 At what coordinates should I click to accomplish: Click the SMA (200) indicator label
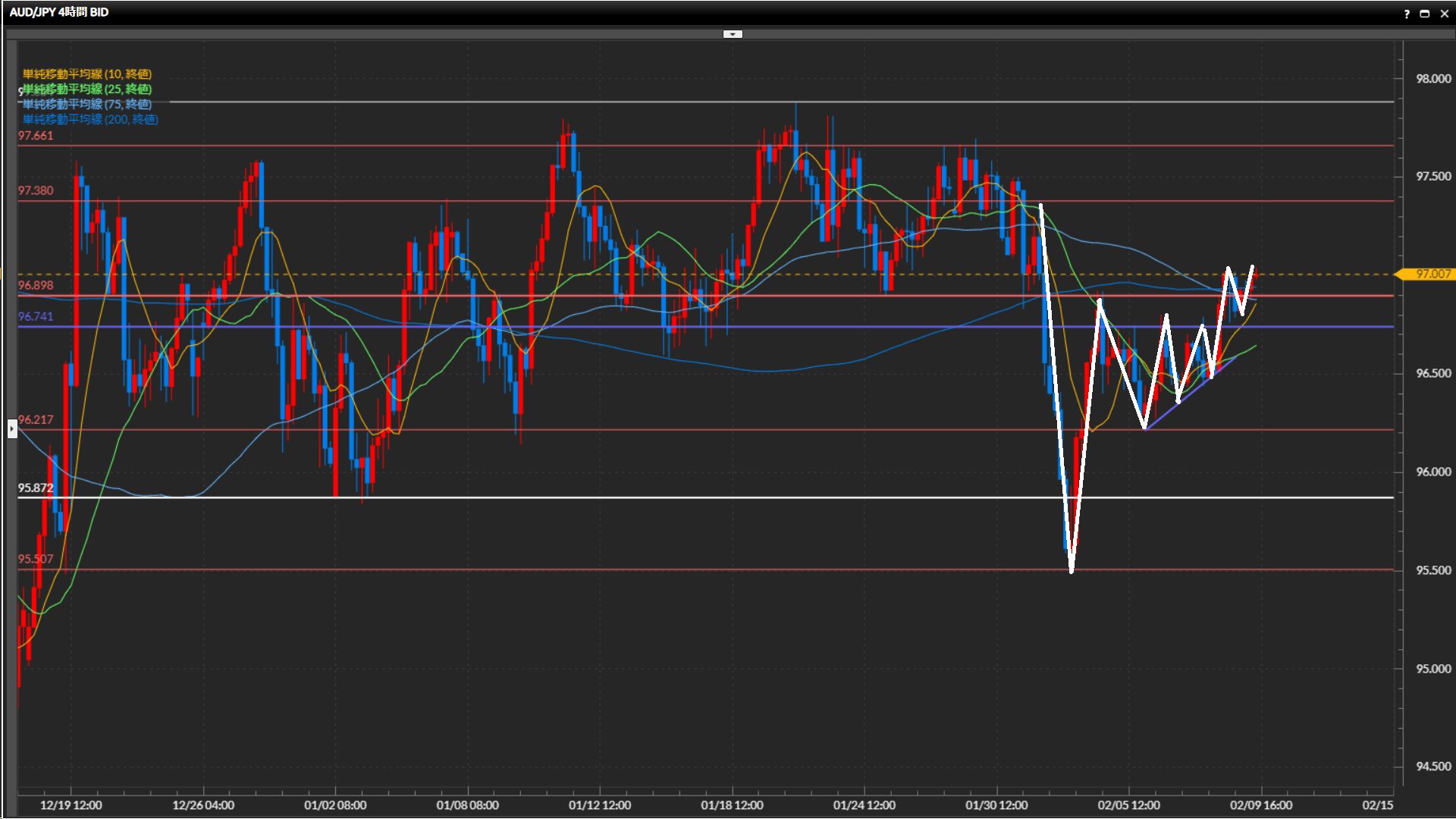point(89,119)
